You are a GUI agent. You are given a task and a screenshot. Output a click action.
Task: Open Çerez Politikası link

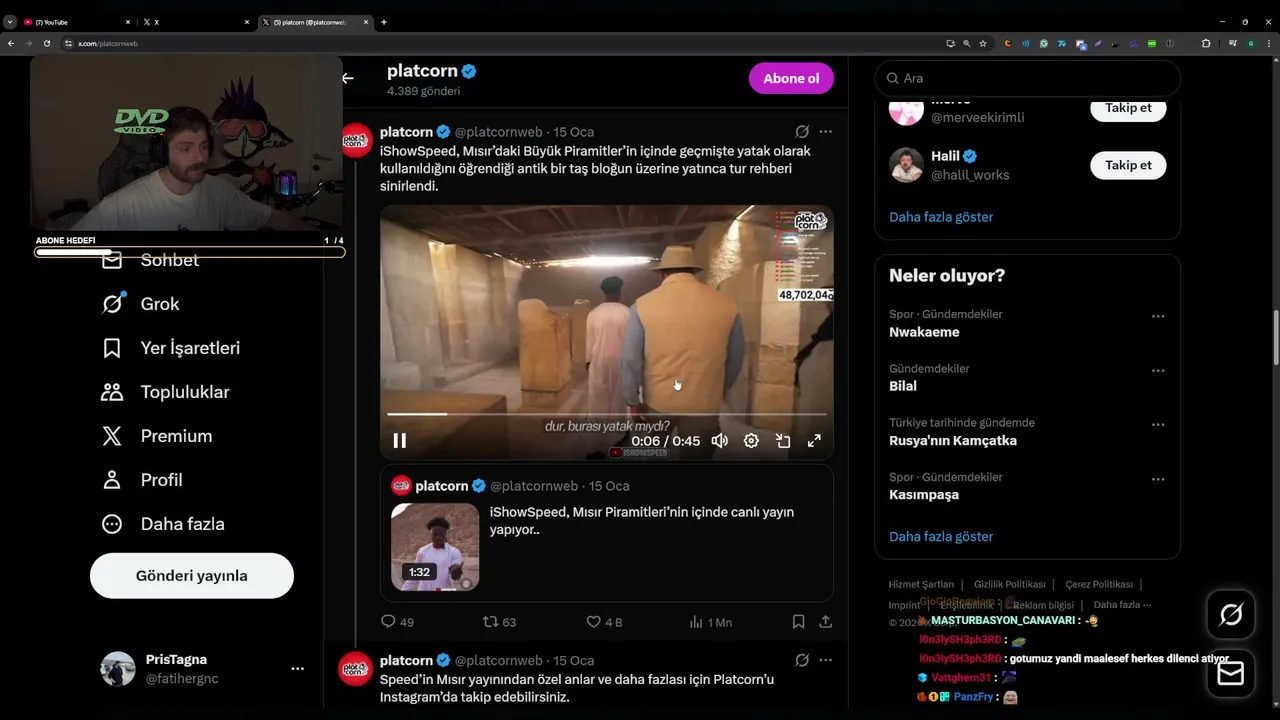coord(1099,584)
